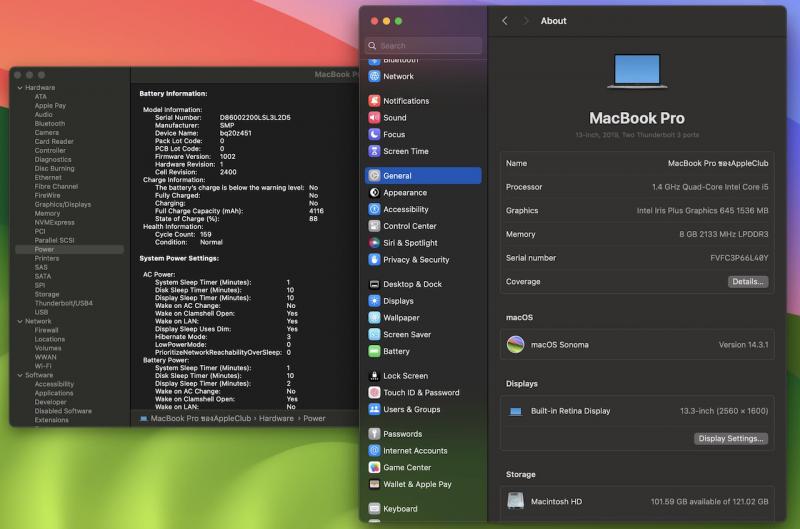This screenshot has height=529, width=800.
Task: Open the Control Center icon
Action: pyautogui.click(x=374, y=226)
